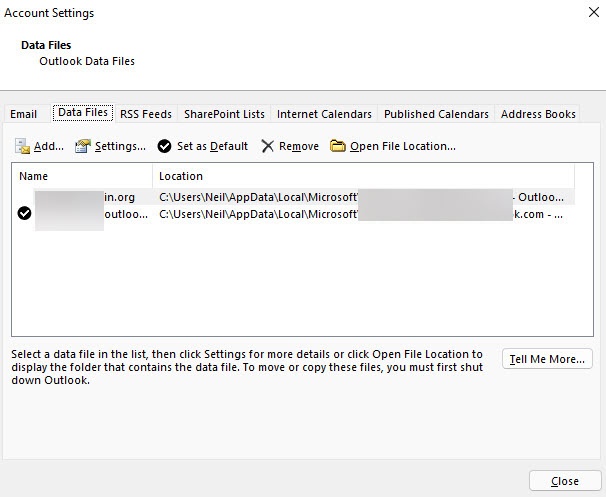Switch to the Address Books tab
The width and height of the screenshot is (606, 497).
538,114
